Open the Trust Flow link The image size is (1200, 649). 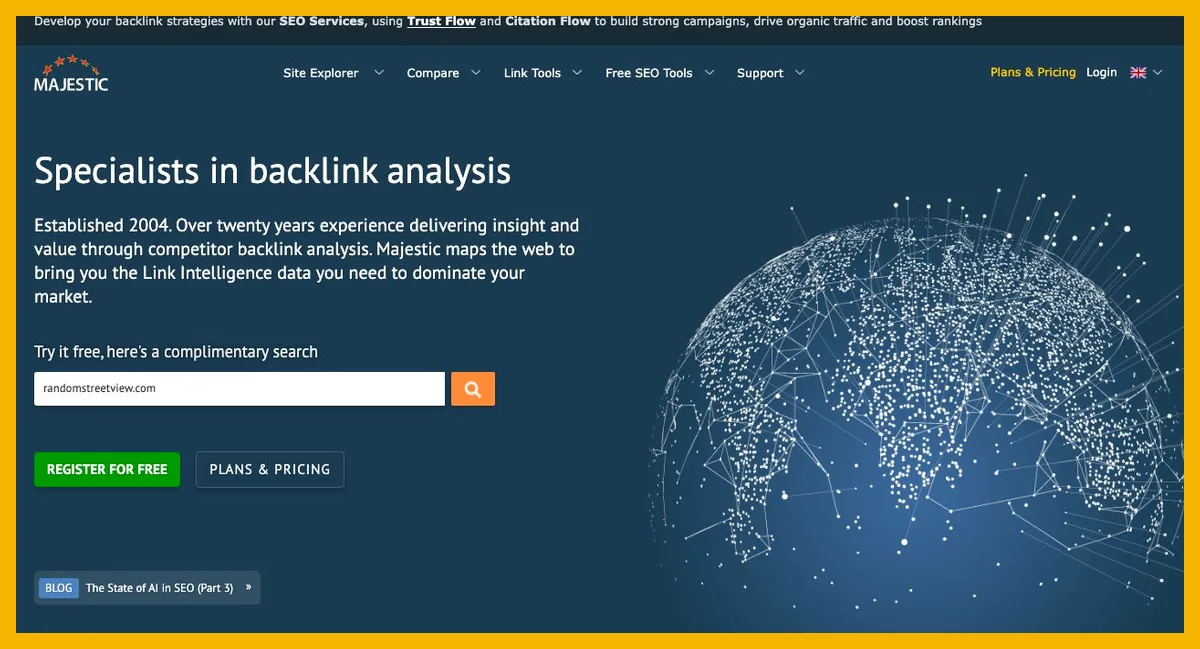click(441, 21)
